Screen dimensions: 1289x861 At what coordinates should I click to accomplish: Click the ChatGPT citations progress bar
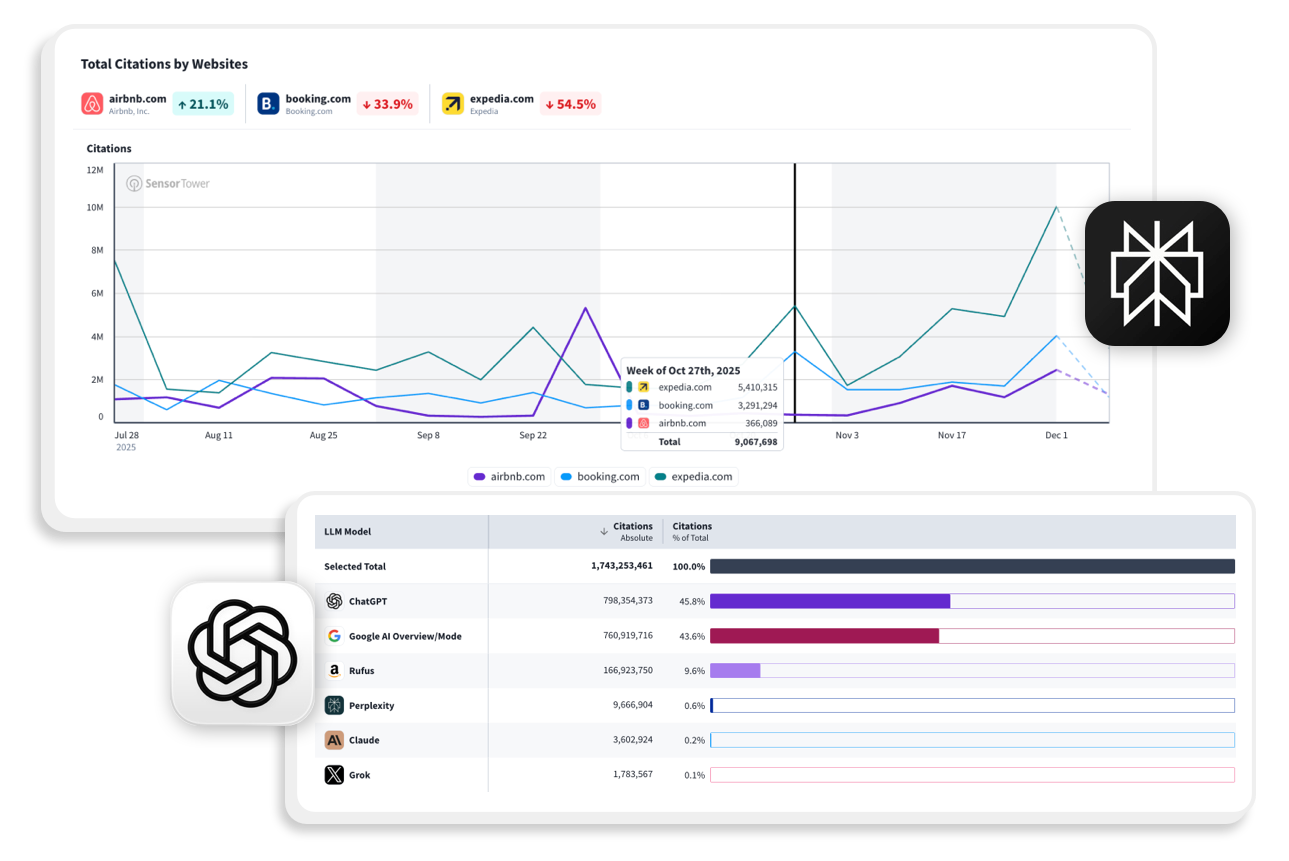pos(830,601)
